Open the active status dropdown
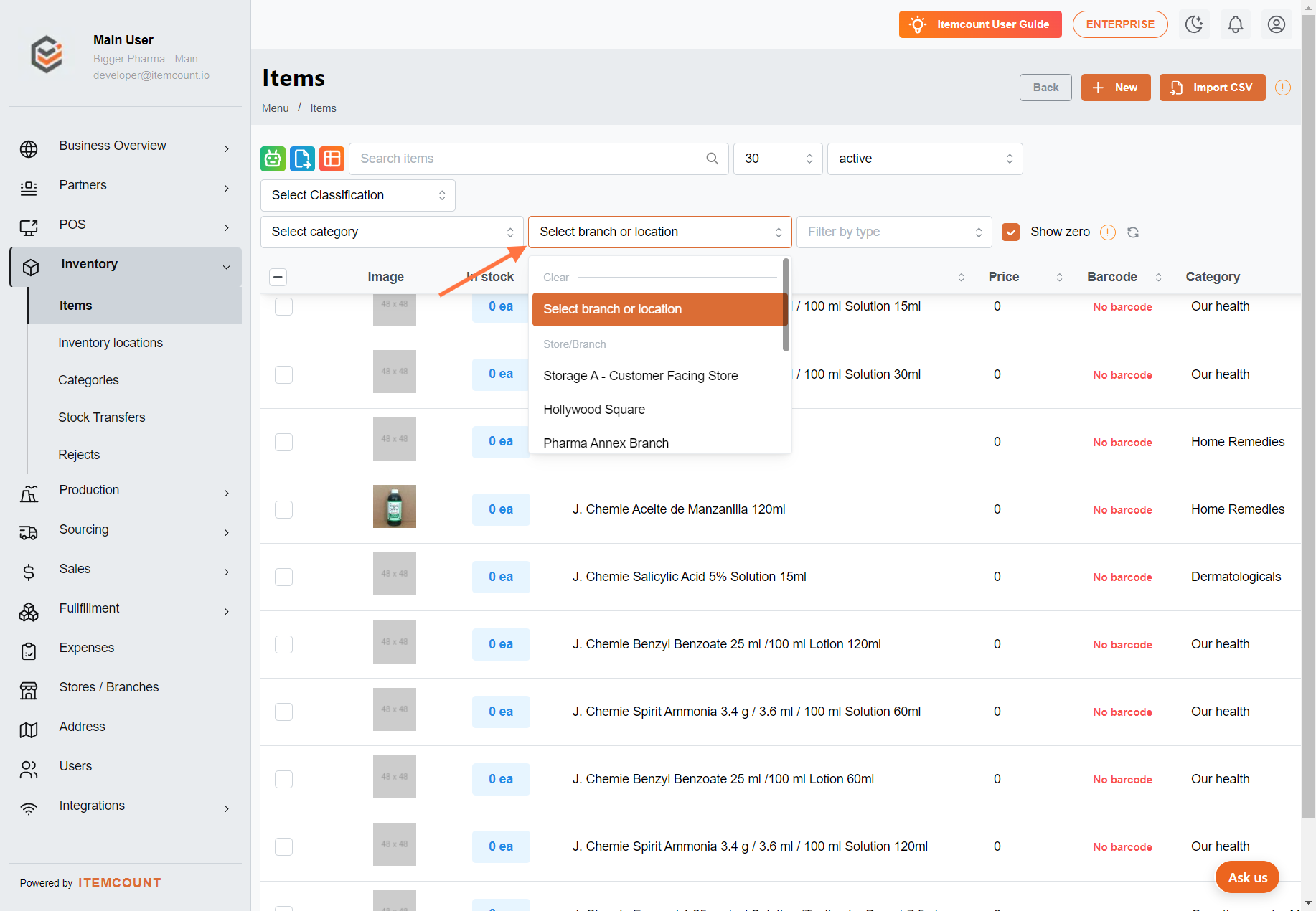 click(925, 159)
